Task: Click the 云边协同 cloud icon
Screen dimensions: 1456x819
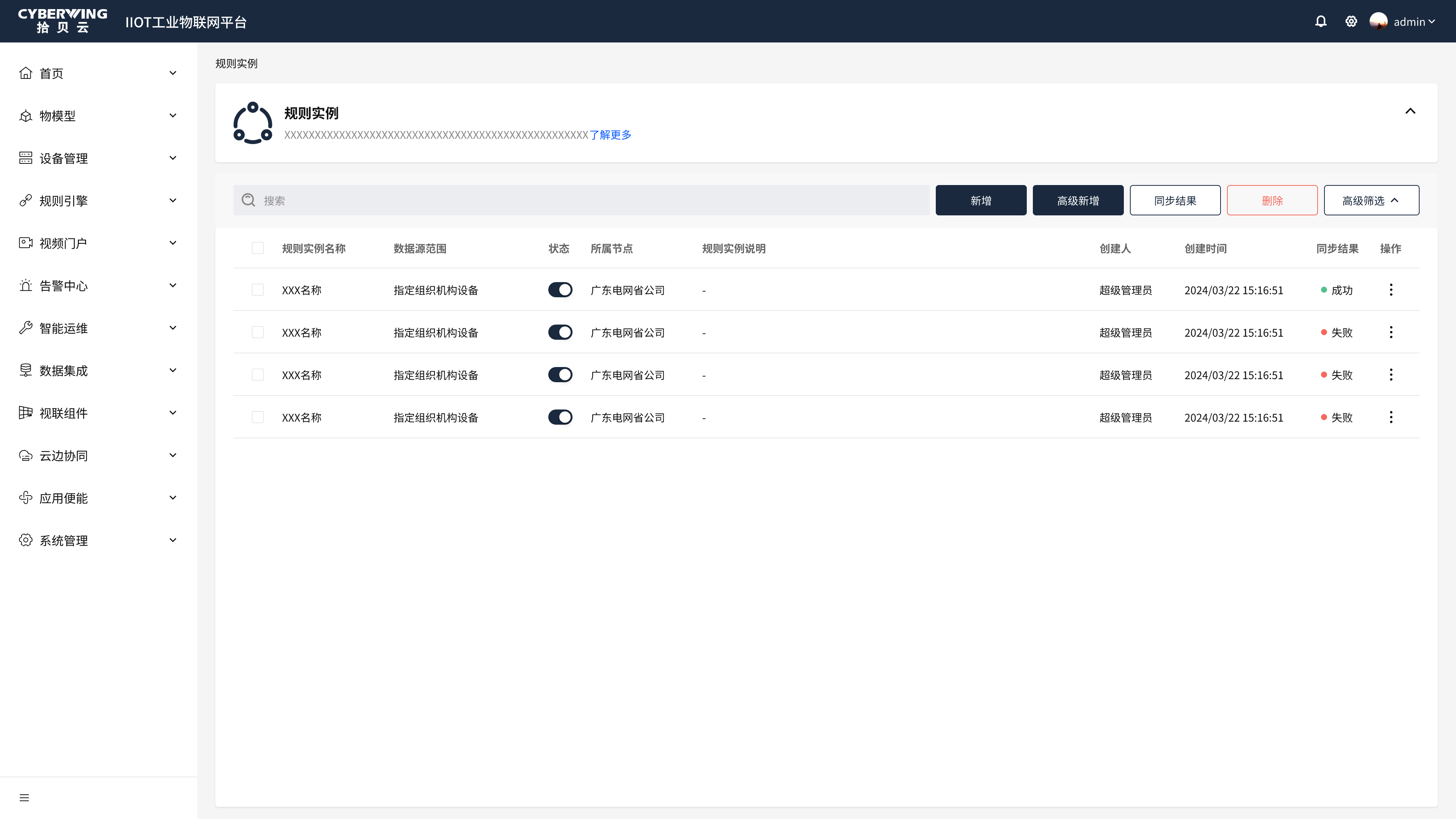Action: point(25,455)
